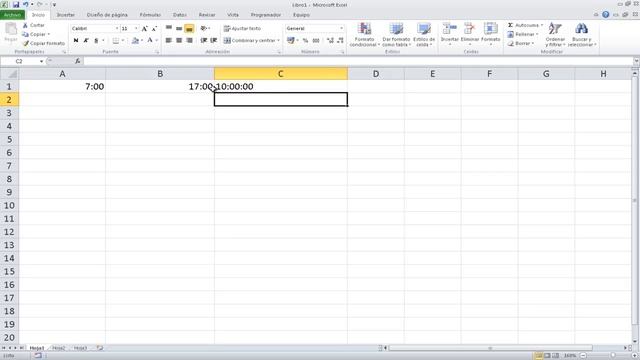Image resolution: width=640 pixels, height=360 pixels.
Task: Toggle italic formatting (K)
Action: (86, 40)
